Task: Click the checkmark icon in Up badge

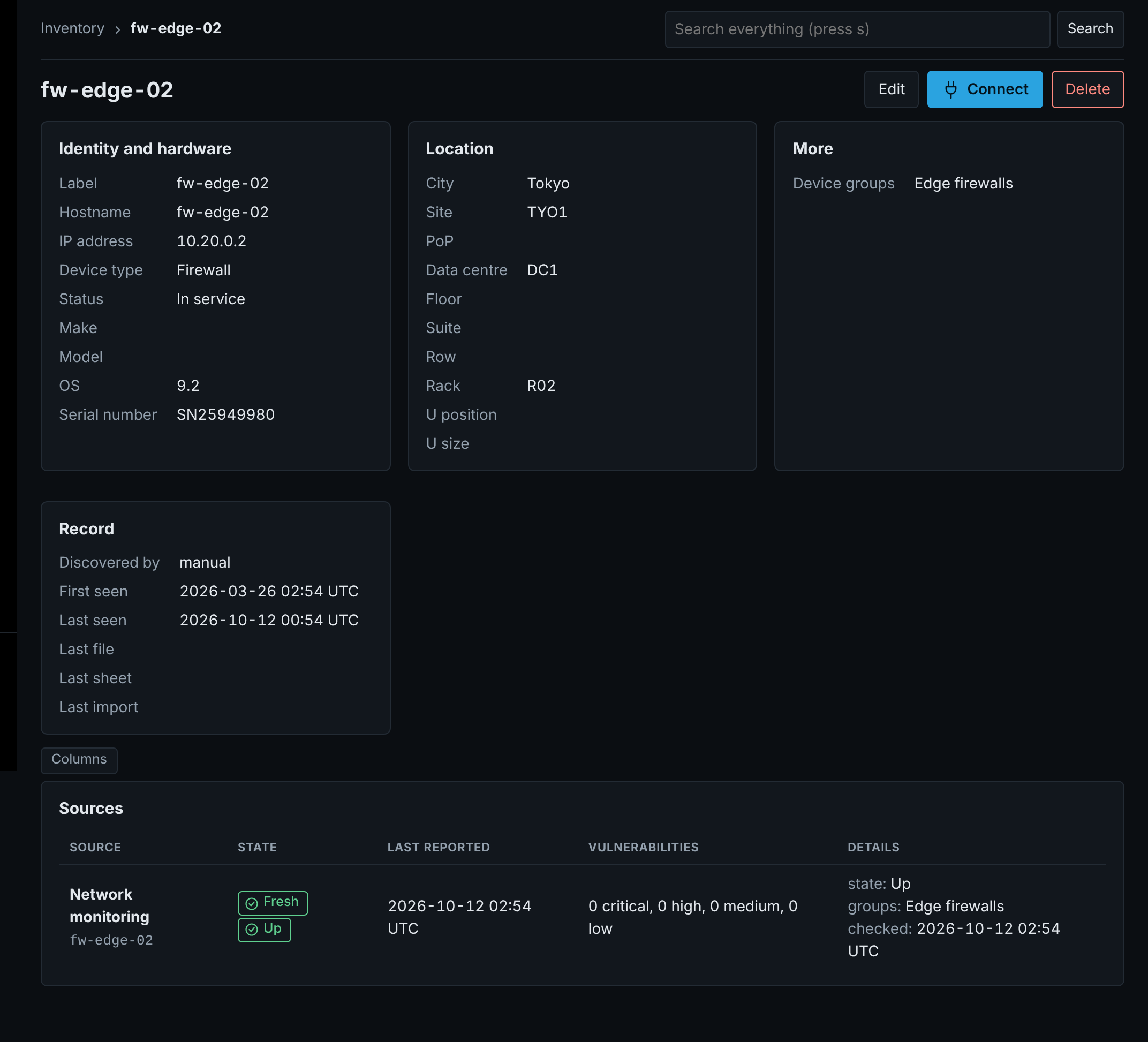Action: click(x=252, y=930)
